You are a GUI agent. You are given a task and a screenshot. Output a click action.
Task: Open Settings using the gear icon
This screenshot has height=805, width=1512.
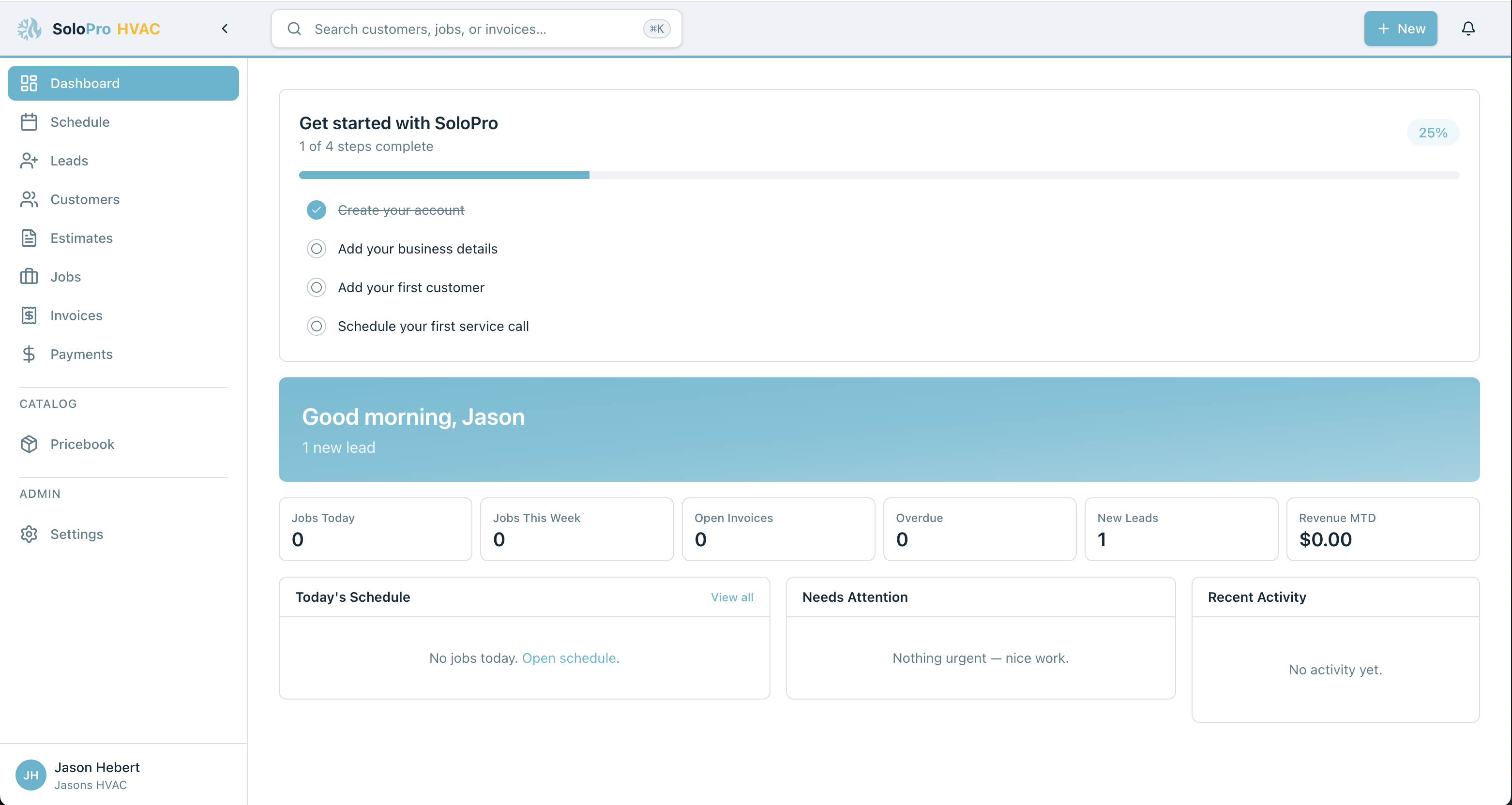click(29, 534)
